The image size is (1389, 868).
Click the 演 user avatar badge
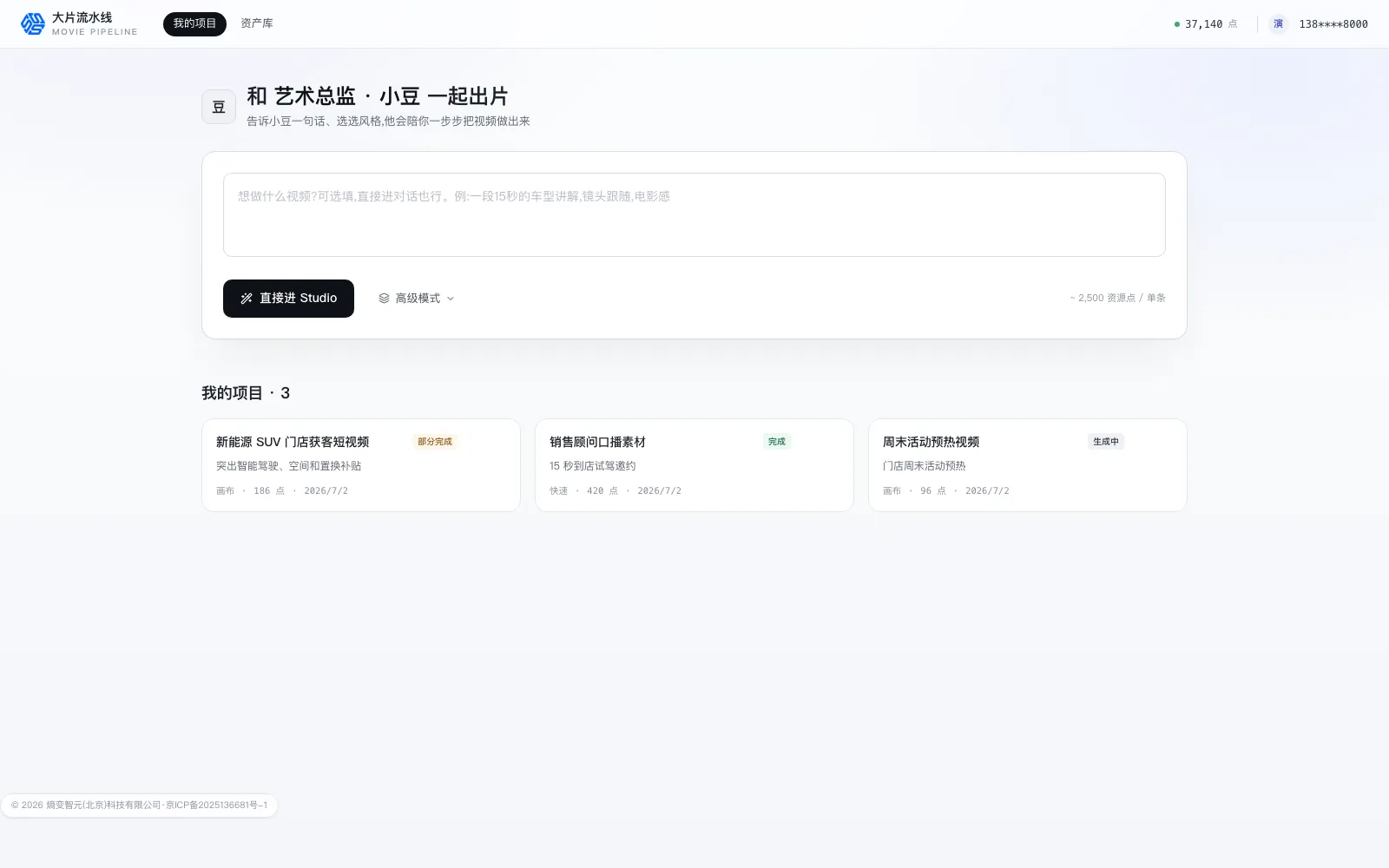coord(1278,24)
